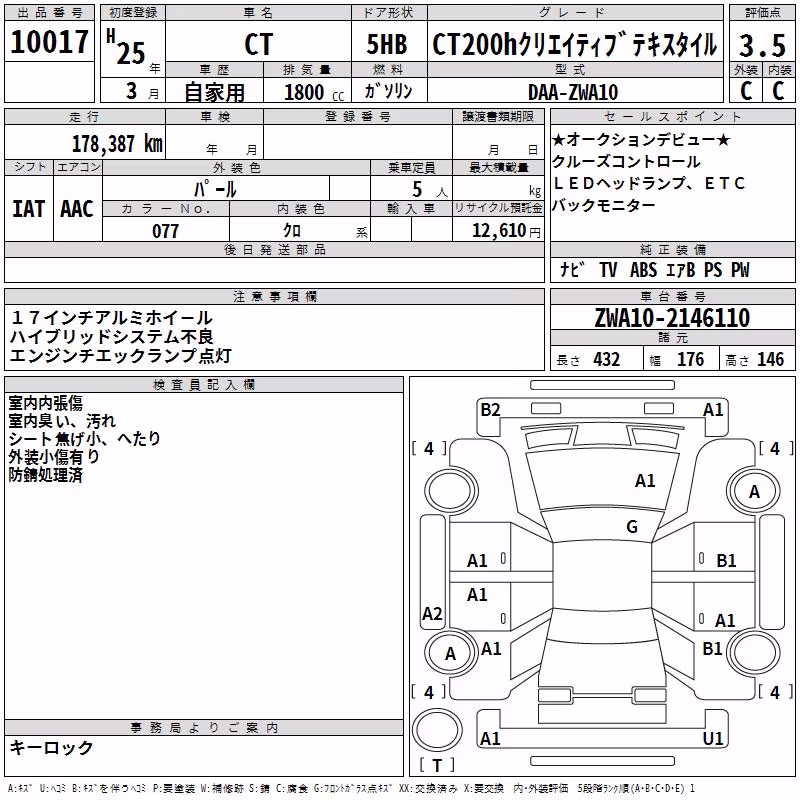Click the "A2" damage mark on the diagram
The image size is (800, 800).
pyautogui.click(x=432, y=613)
